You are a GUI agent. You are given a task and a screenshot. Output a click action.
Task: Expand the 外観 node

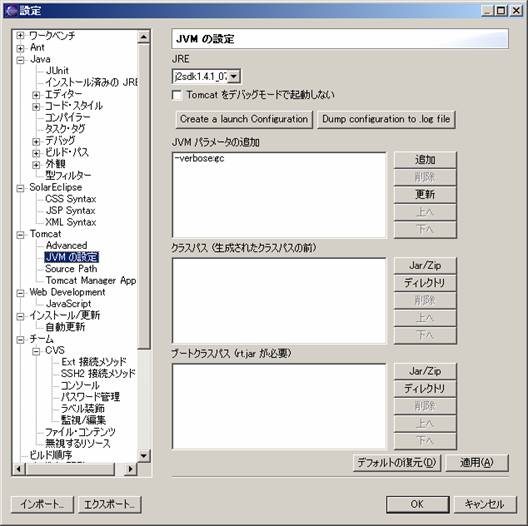pyautogui.click(x=36, y=165)
